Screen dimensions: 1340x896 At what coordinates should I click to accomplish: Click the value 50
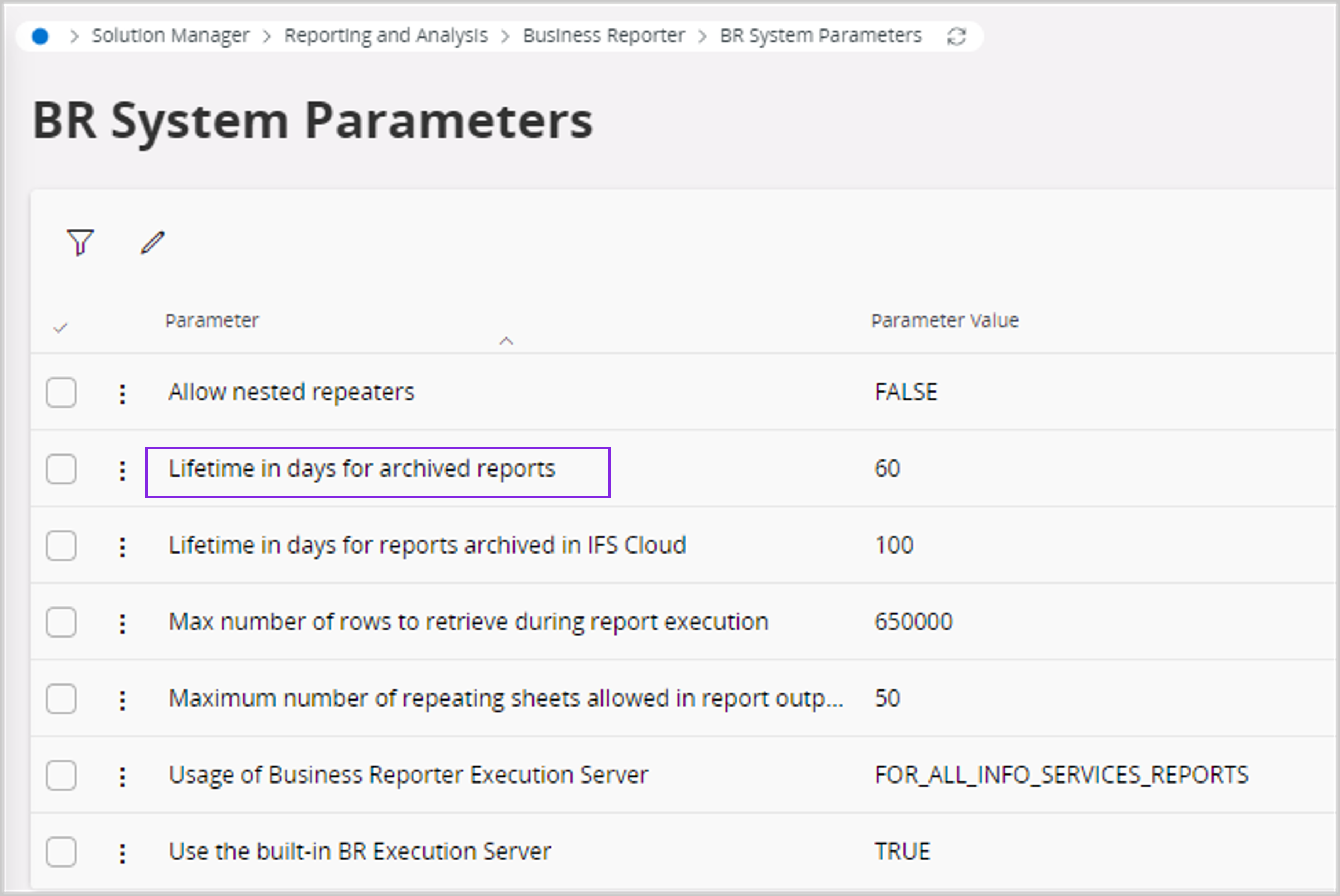coord(887,698)
